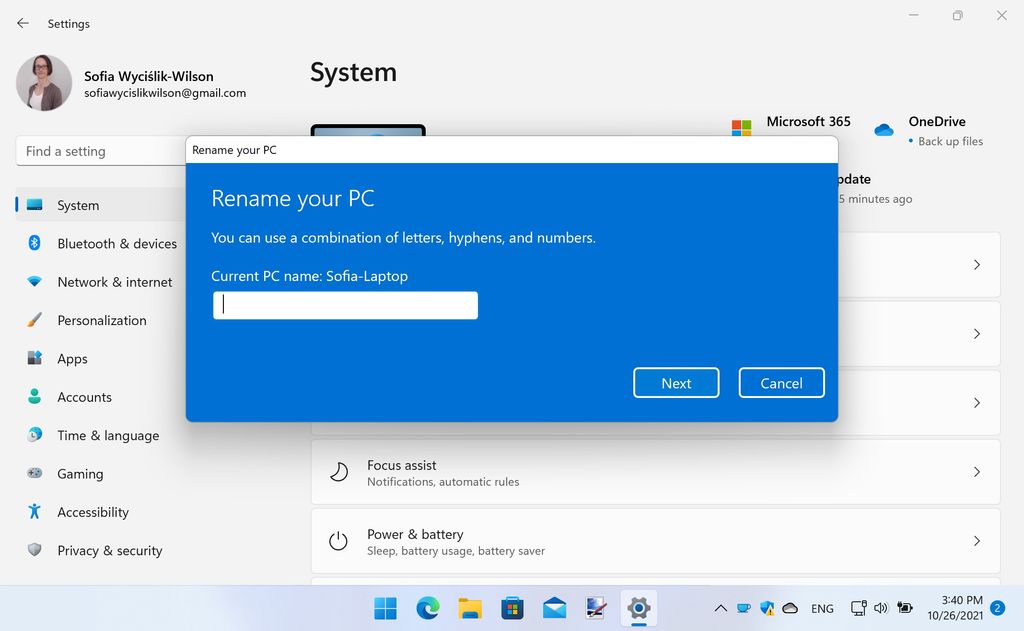Select the Accounts icon in sidebar
1024x631 pixels.
[x=35, y=396]
